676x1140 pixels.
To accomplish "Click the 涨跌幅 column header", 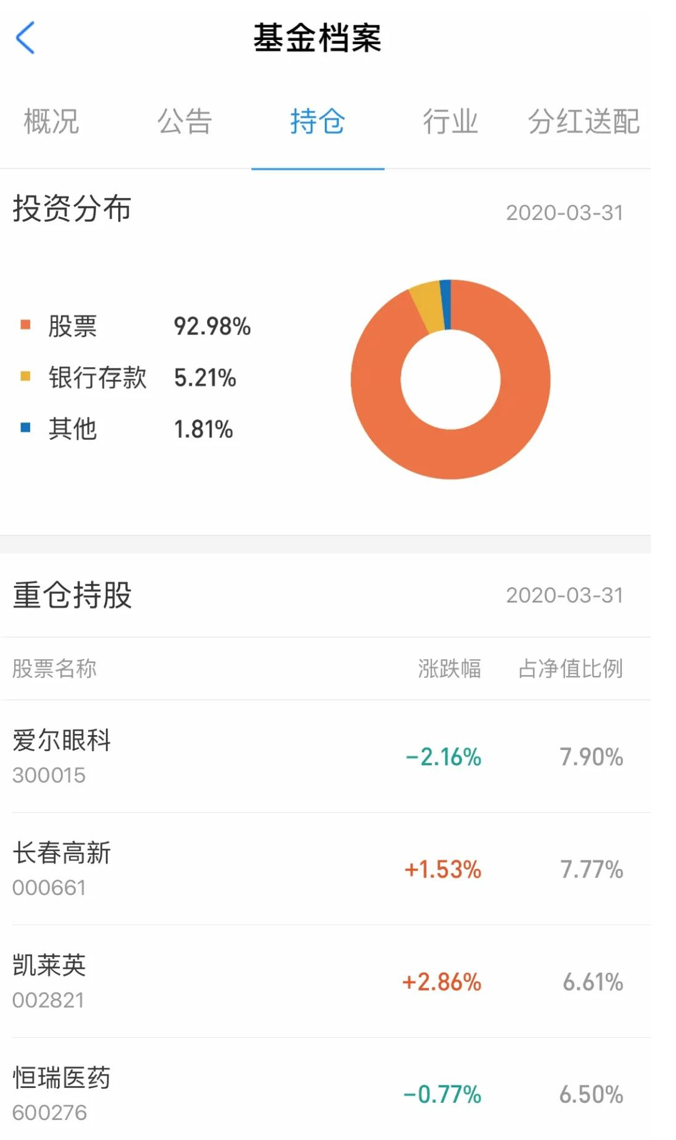I will (449, 668).
